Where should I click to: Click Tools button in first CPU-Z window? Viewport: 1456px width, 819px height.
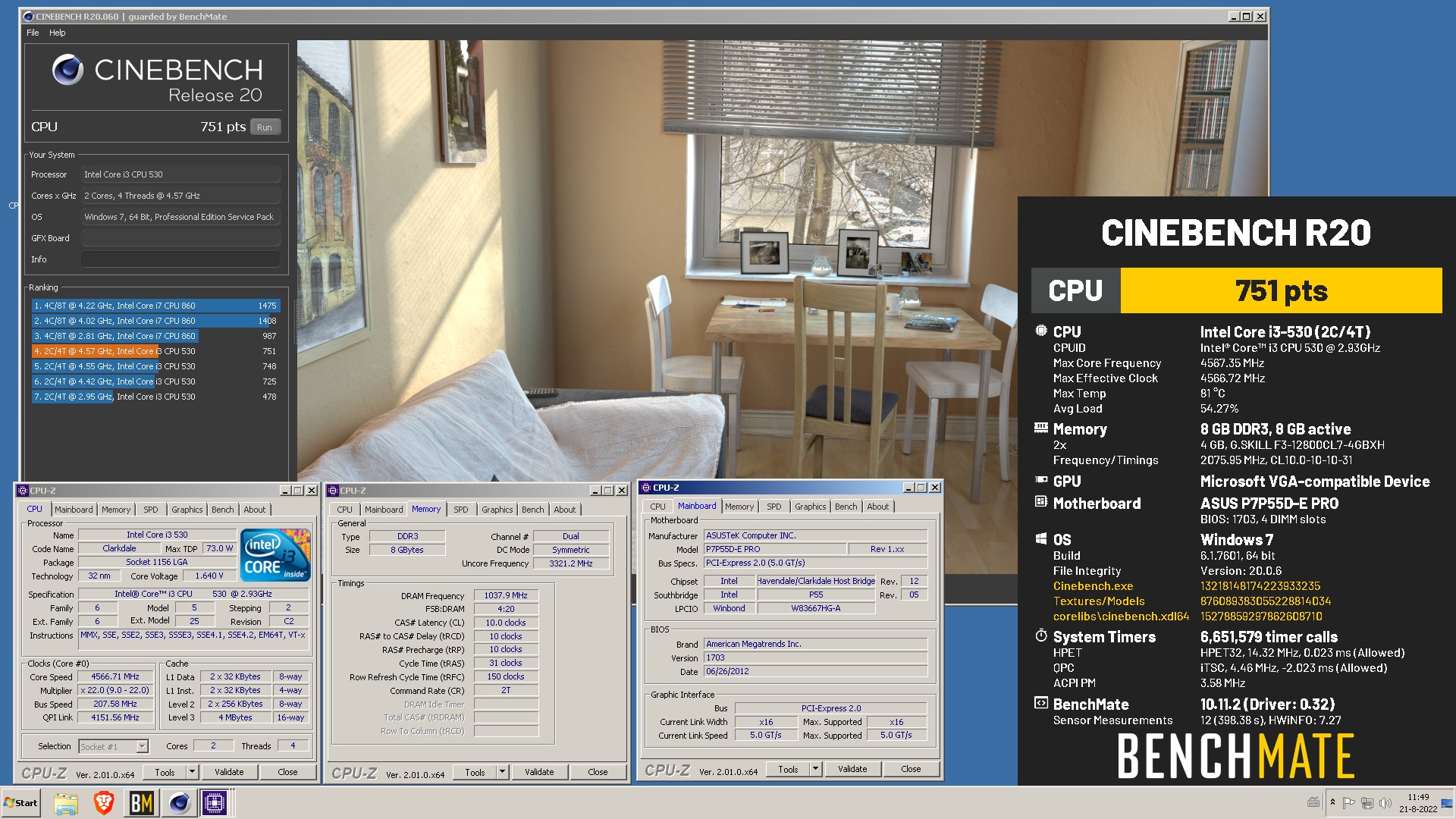coord(165,772)
